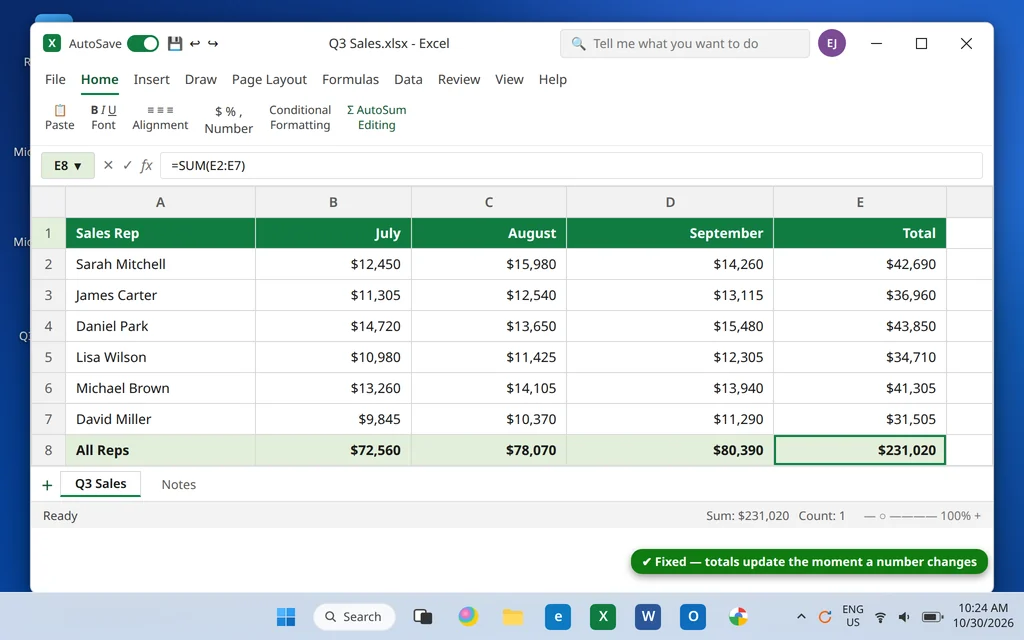This screenshot has height=640, width=1024.
Task: Click the taskbar Search box
Action: [354, 616]
